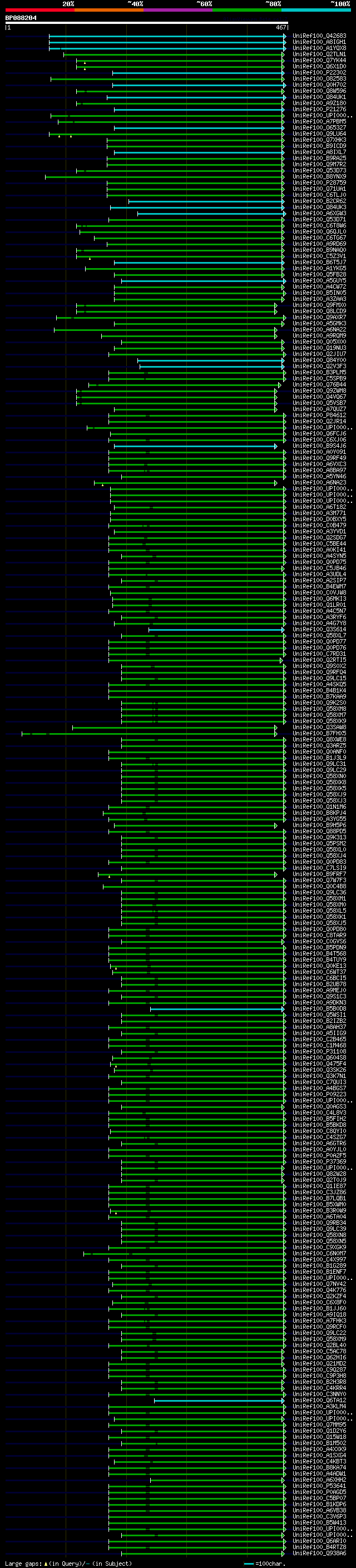Choose the UniRef100_B8YNX9 hit label

[319, 176]
